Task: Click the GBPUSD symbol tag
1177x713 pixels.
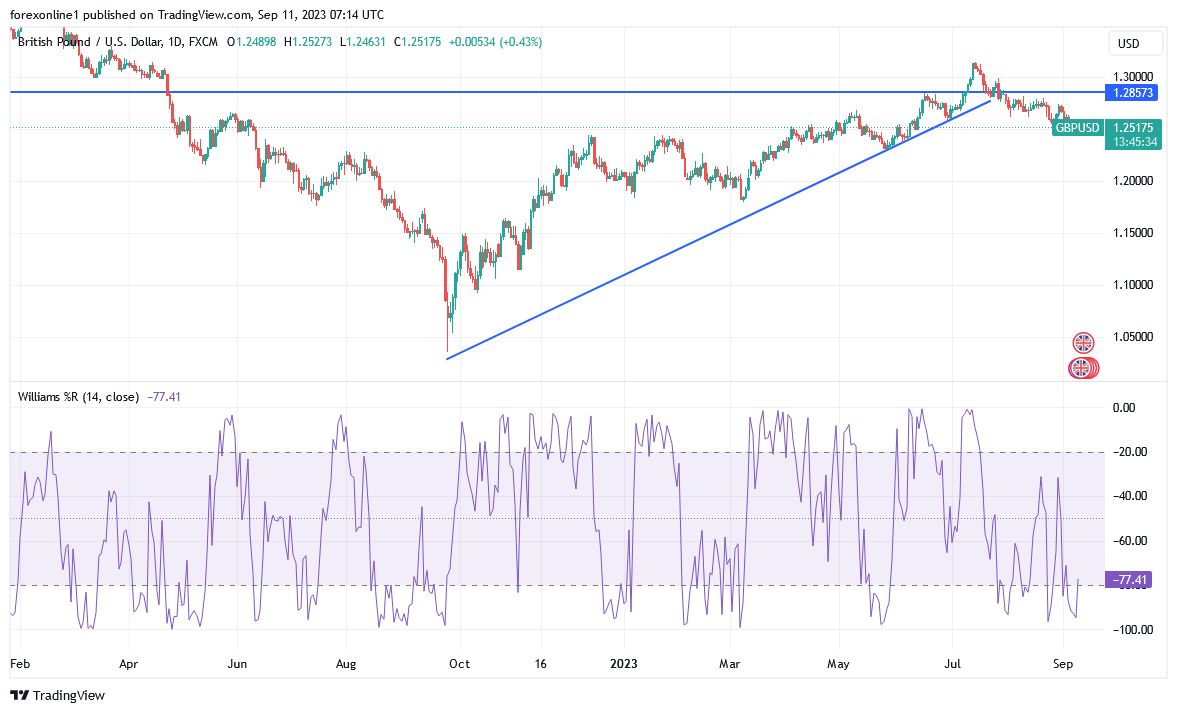Action: click(1077, 128)
